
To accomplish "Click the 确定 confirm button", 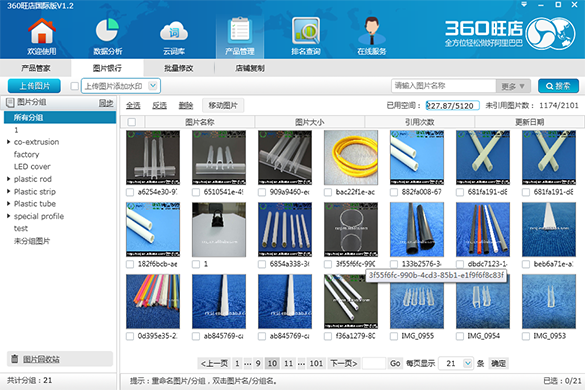I will point(498,363).
